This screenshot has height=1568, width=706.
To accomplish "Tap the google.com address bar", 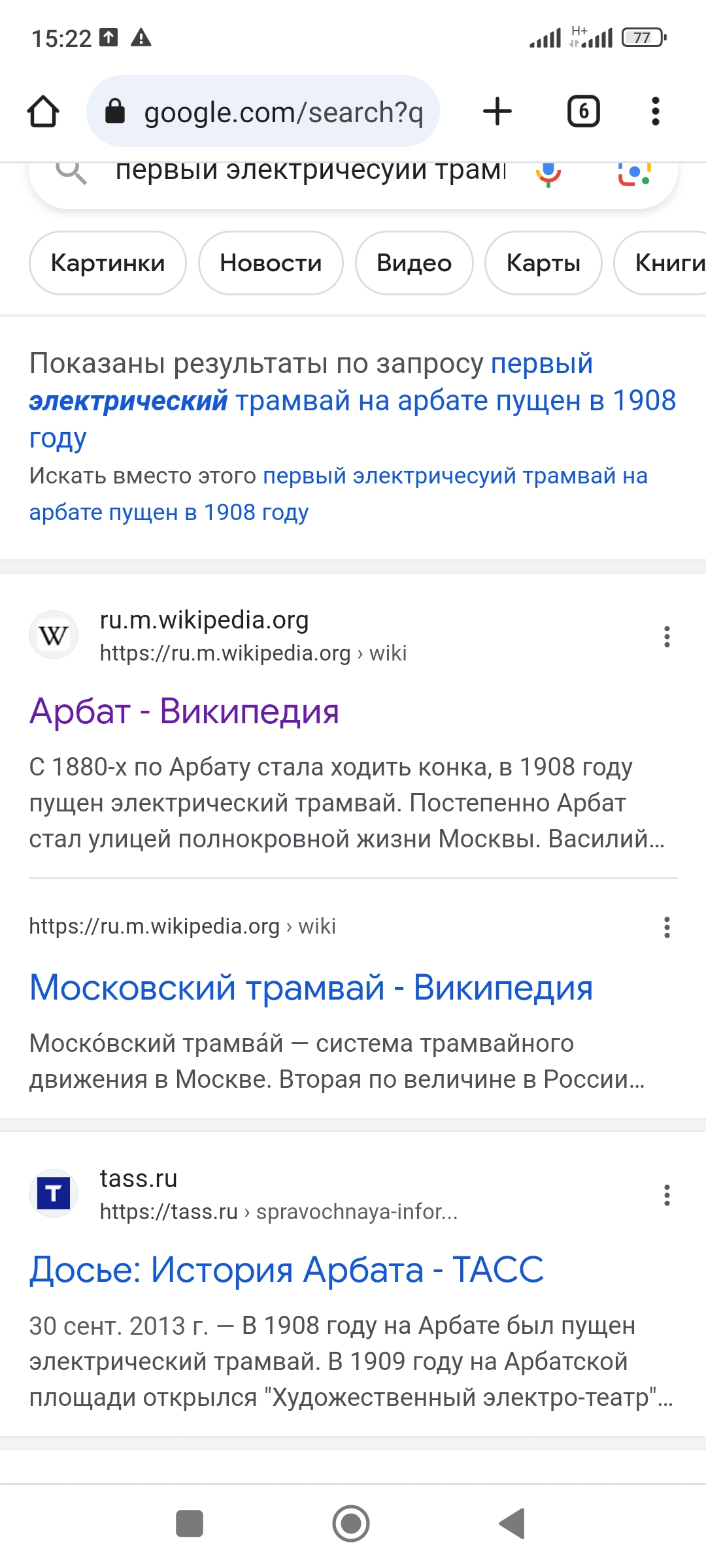I will point(263,111).
